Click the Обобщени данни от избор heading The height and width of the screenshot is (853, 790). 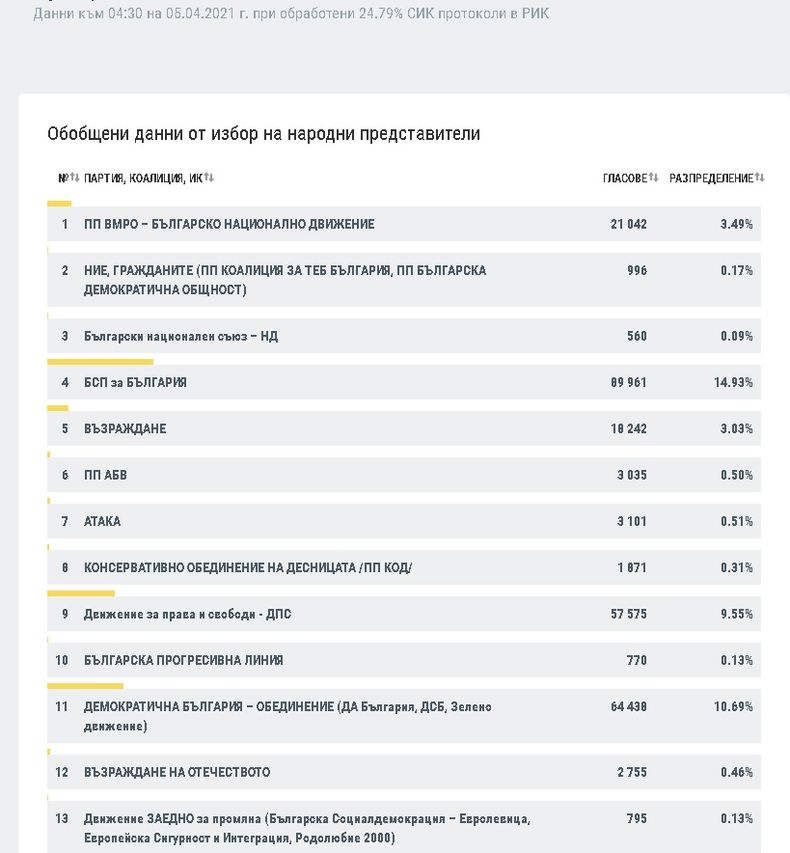264,134
